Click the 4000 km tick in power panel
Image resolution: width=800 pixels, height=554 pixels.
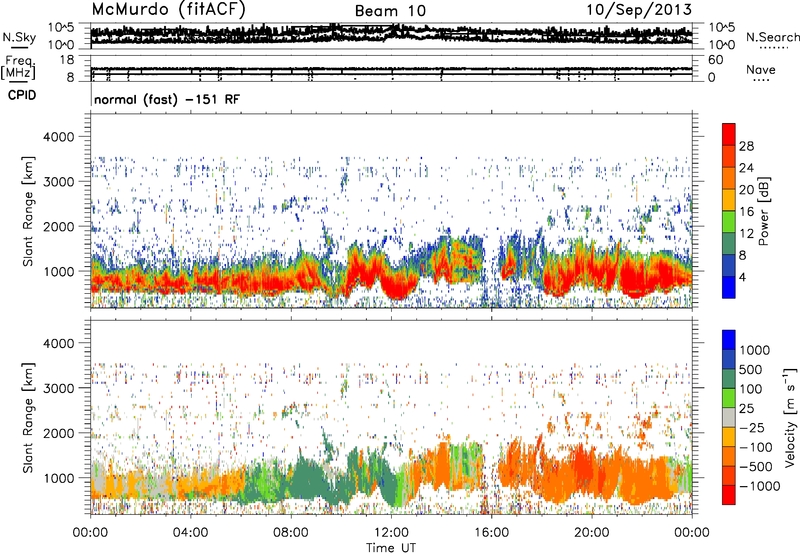click(59, 137)
